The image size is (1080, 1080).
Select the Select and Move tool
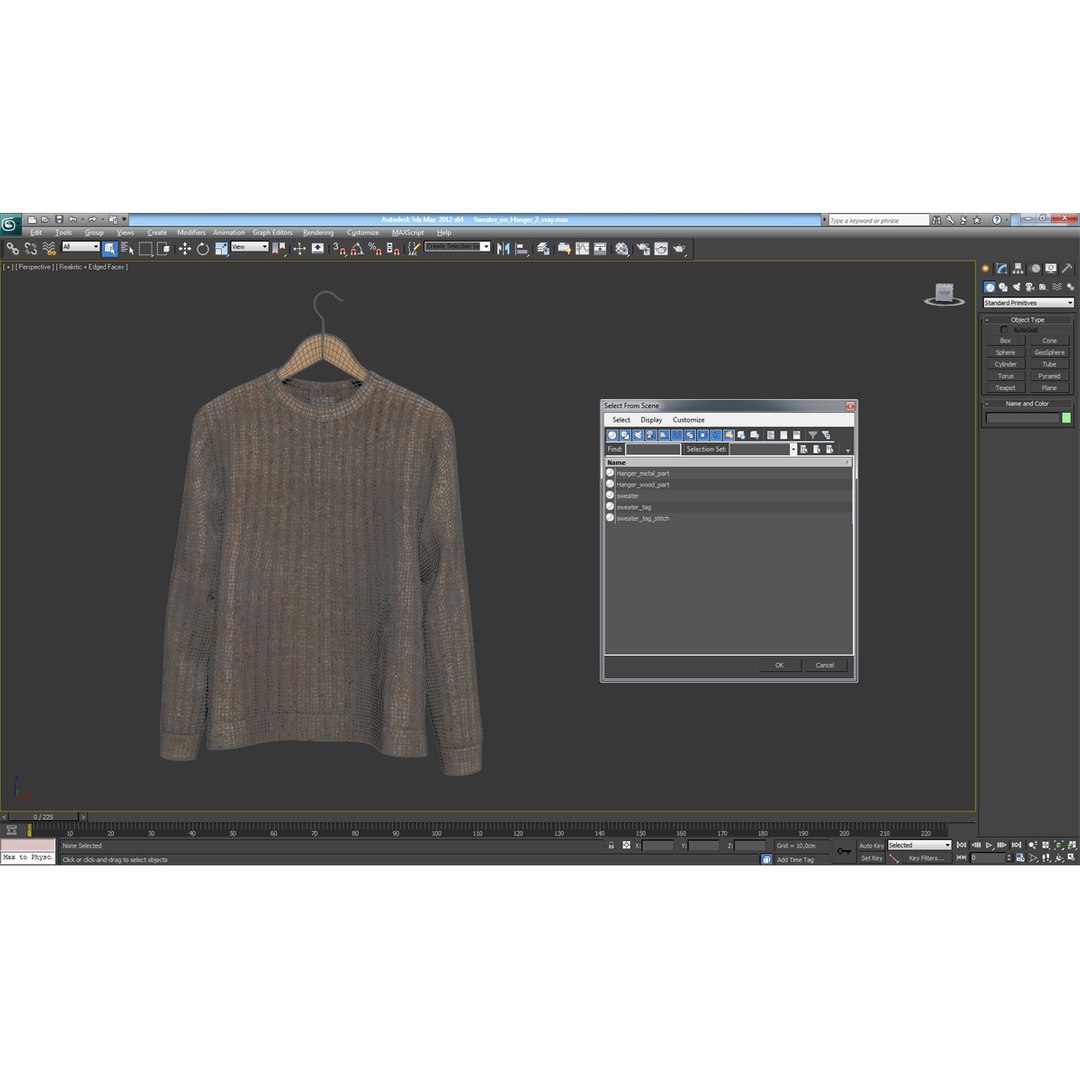pos(185,249)
